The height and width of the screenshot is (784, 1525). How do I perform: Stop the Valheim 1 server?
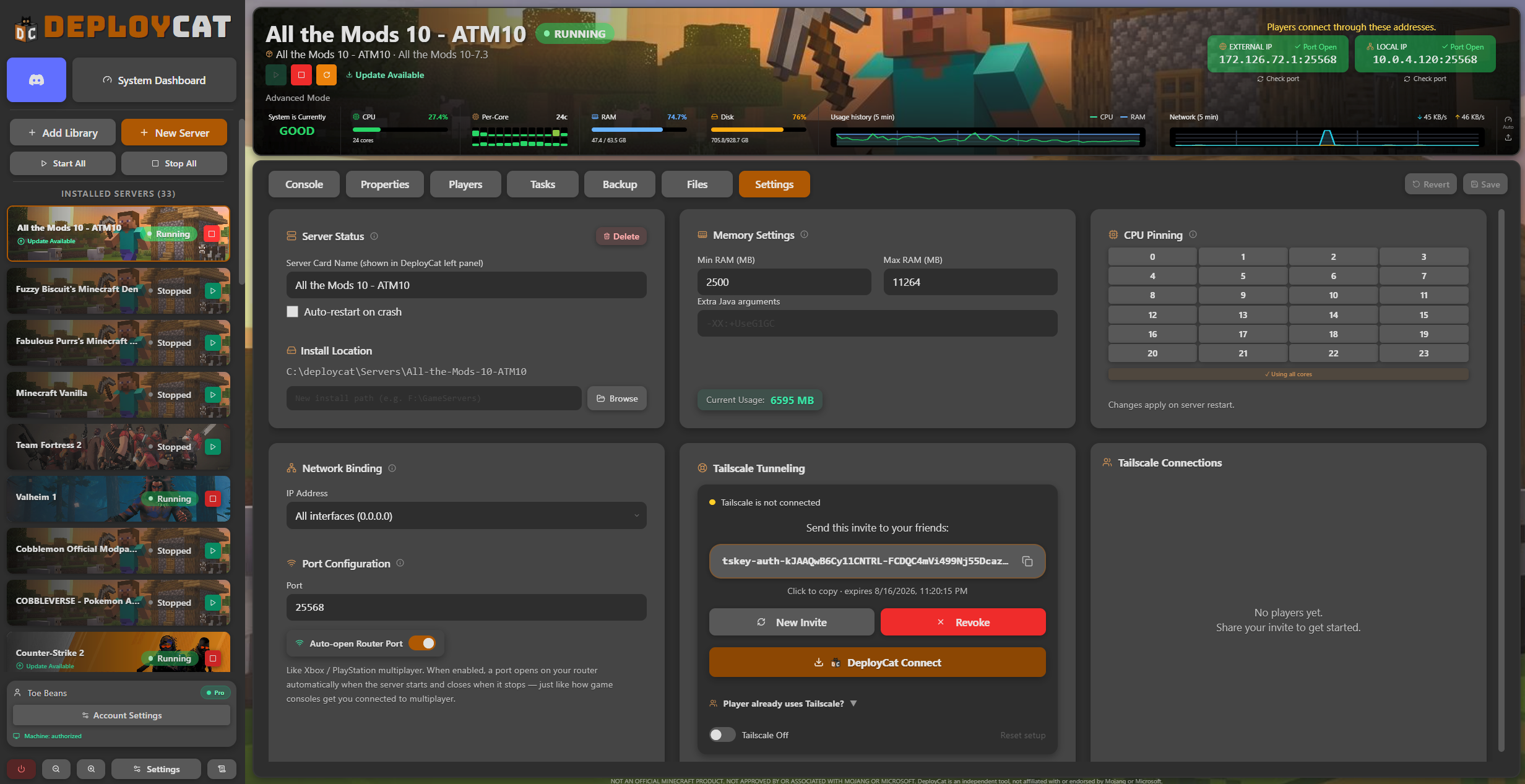(213, 498)
